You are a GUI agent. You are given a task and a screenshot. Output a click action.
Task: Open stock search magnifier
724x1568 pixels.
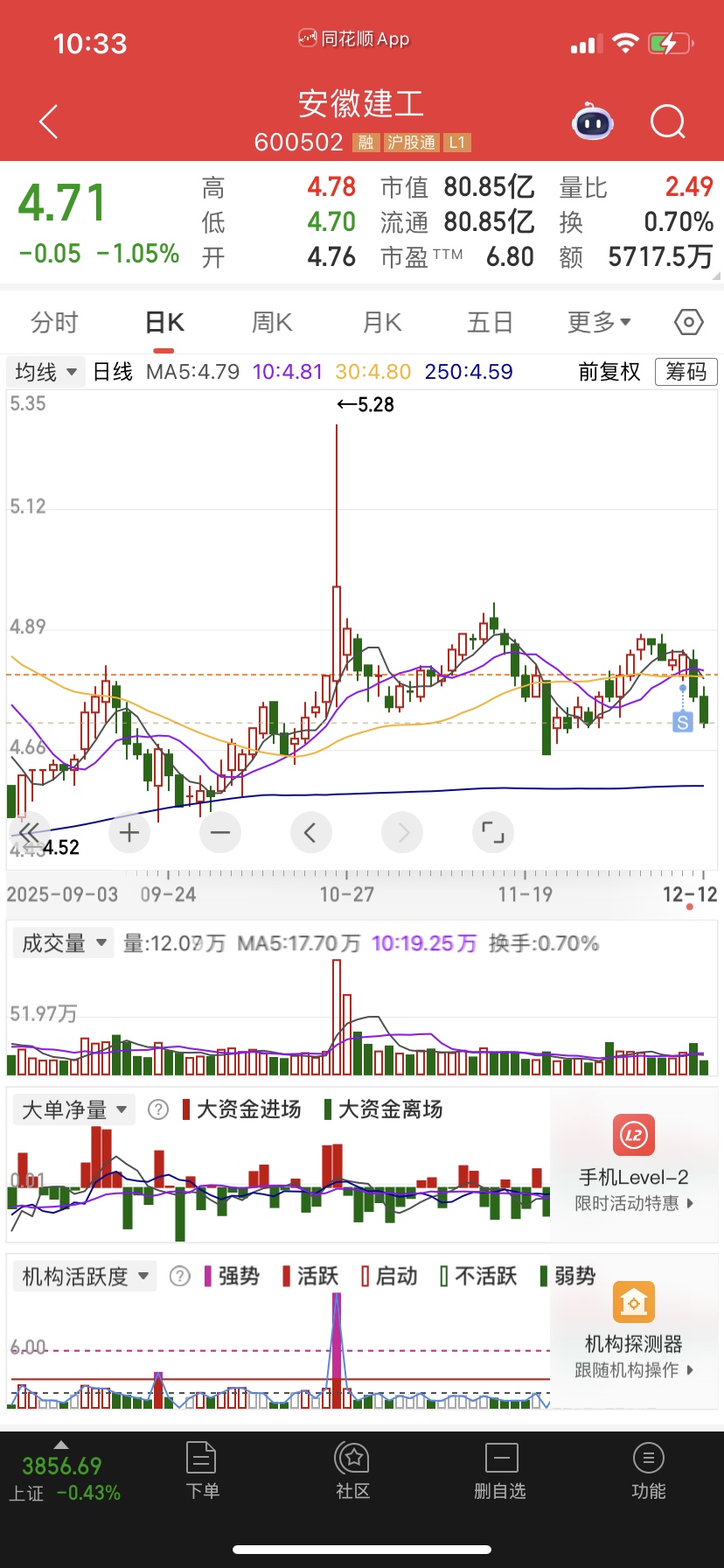pos(668,122)
